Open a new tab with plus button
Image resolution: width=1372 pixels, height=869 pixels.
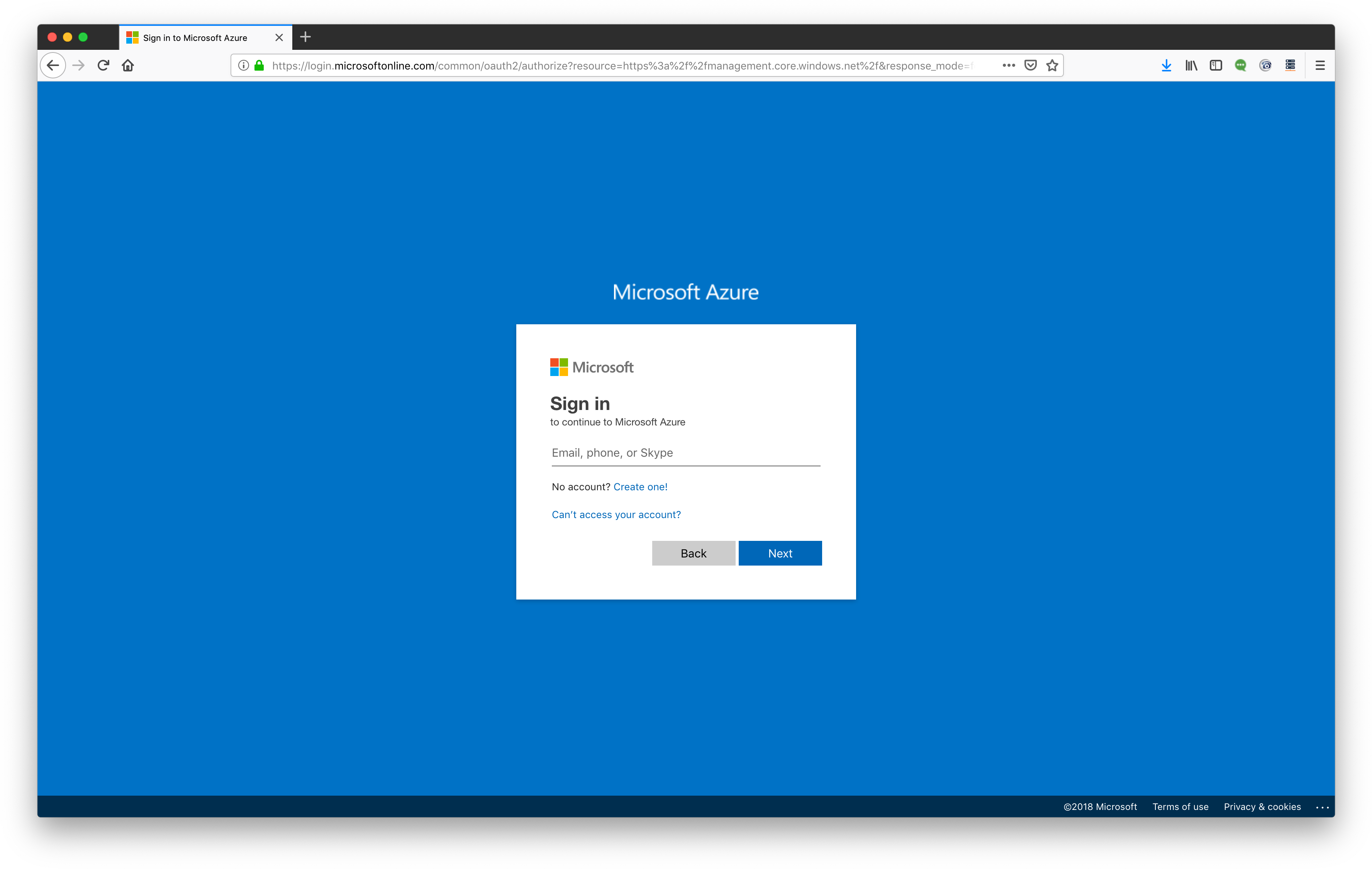coord(305,37)
